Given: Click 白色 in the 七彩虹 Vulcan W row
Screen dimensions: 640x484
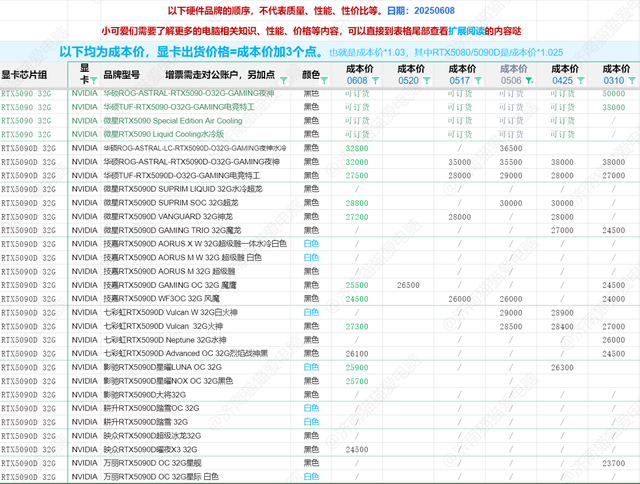Looking at the screenshot, I should 311,312.
